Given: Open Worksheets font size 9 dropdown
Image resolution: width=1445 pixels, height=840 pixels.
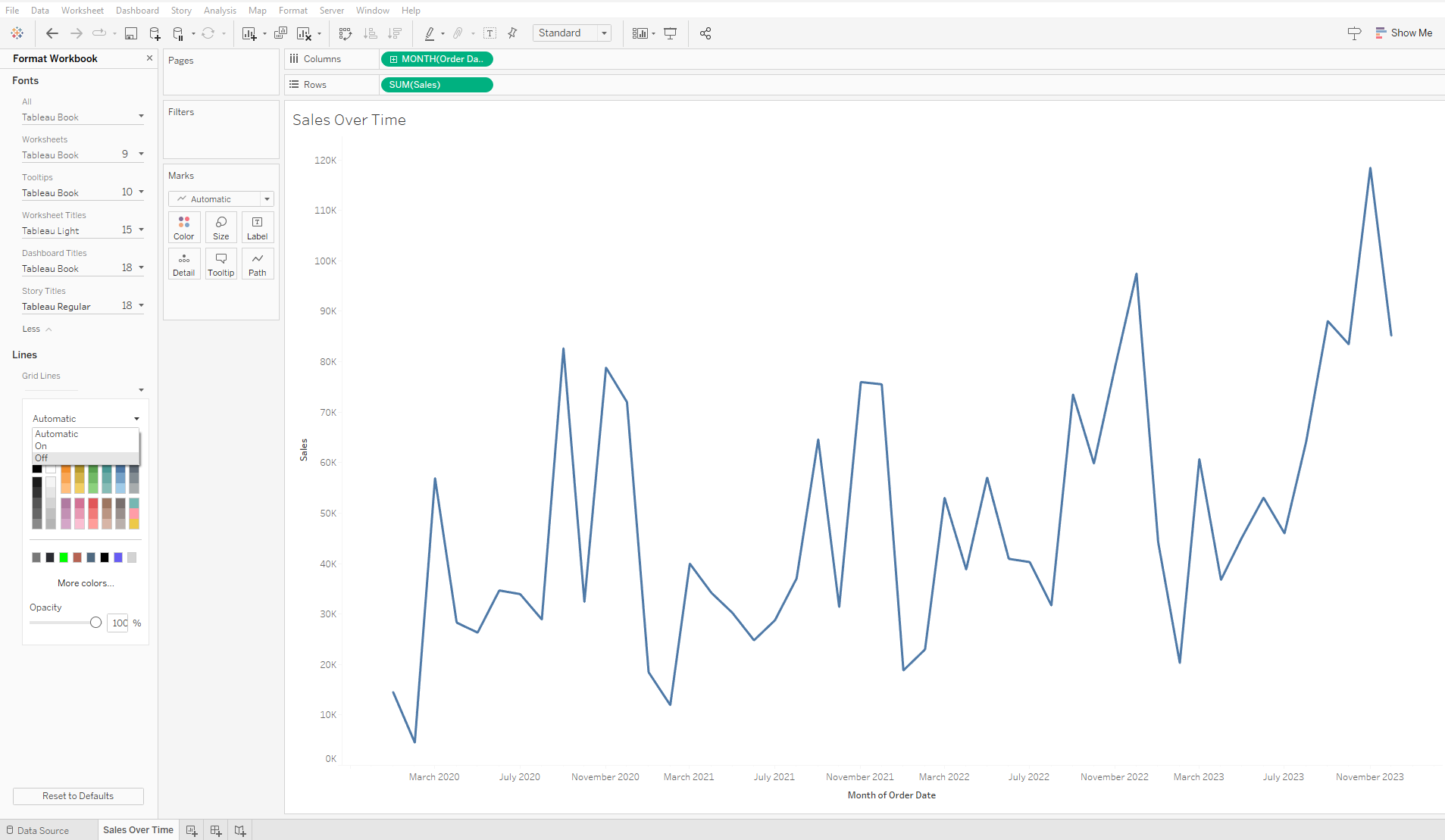Looking at the screenshot, I should [x=133, y=155].
